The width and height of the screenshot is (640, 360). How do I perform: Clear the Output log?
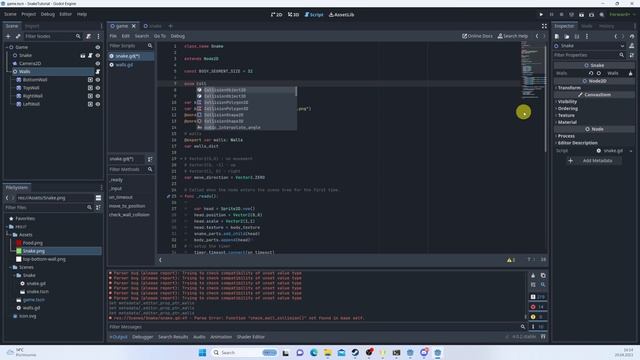(x=533, y=276)
